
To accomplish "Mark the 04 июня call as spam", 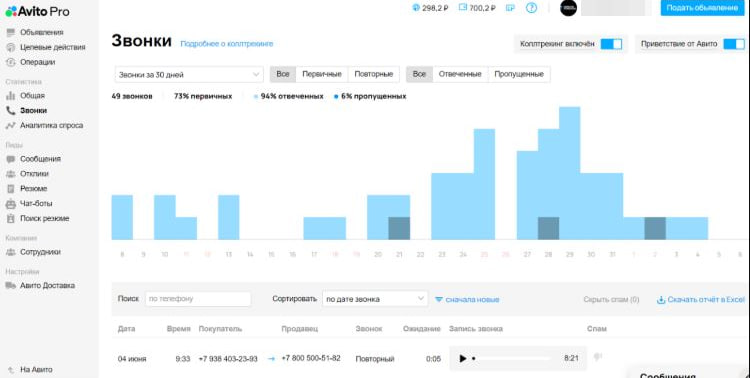I will pos(597,357).
